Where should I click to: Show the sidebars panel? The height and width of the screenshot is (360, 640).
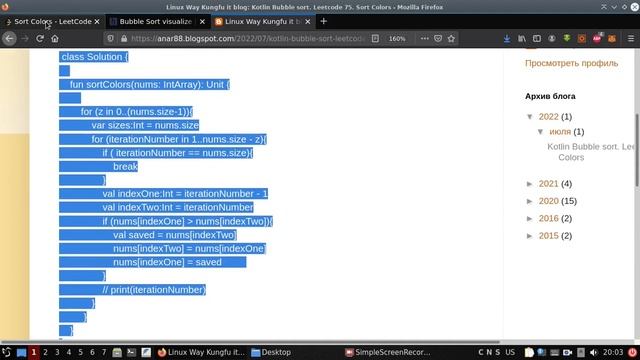coord(537,38)
